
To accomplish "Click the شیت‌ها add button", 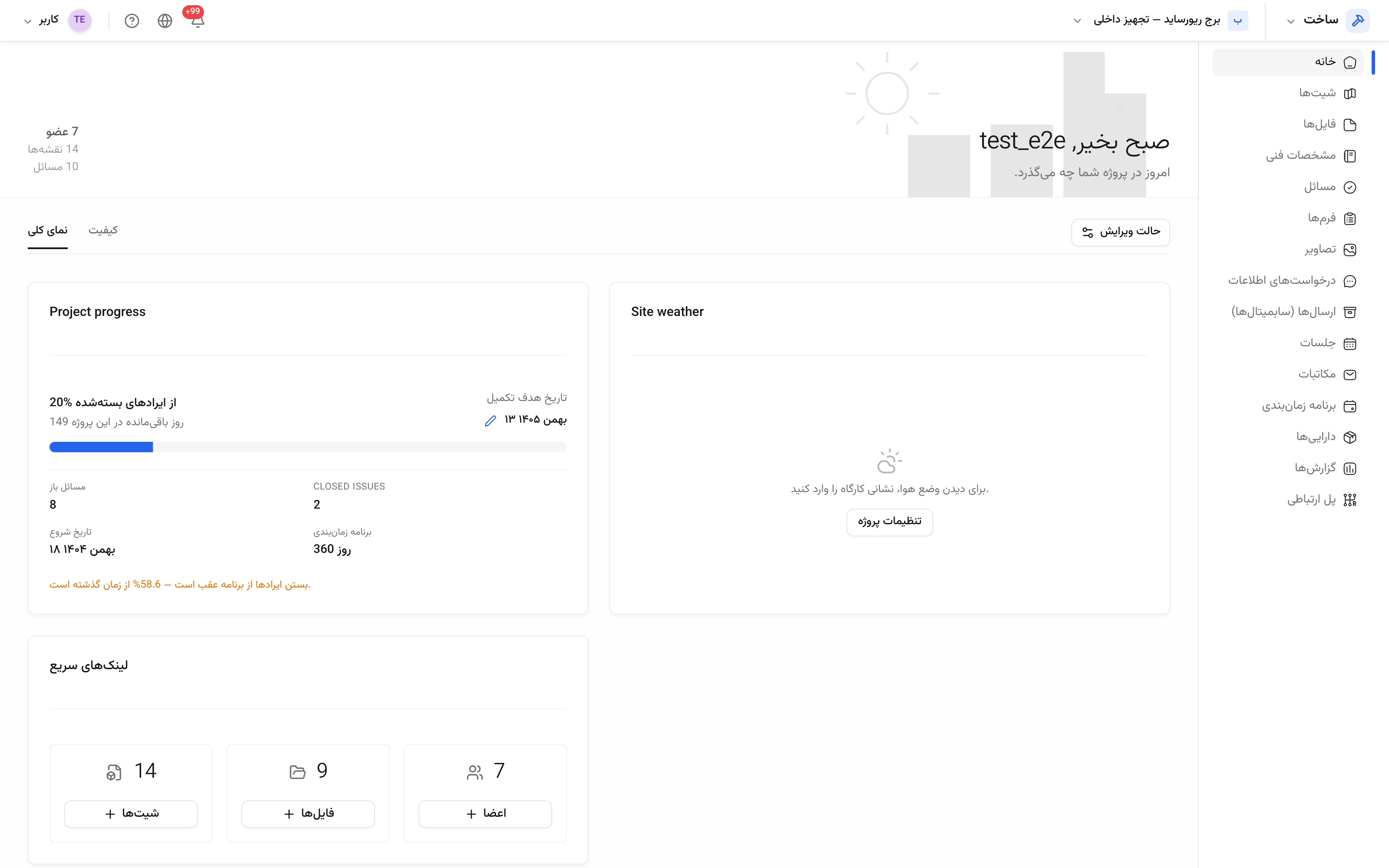I will [131, 813].
